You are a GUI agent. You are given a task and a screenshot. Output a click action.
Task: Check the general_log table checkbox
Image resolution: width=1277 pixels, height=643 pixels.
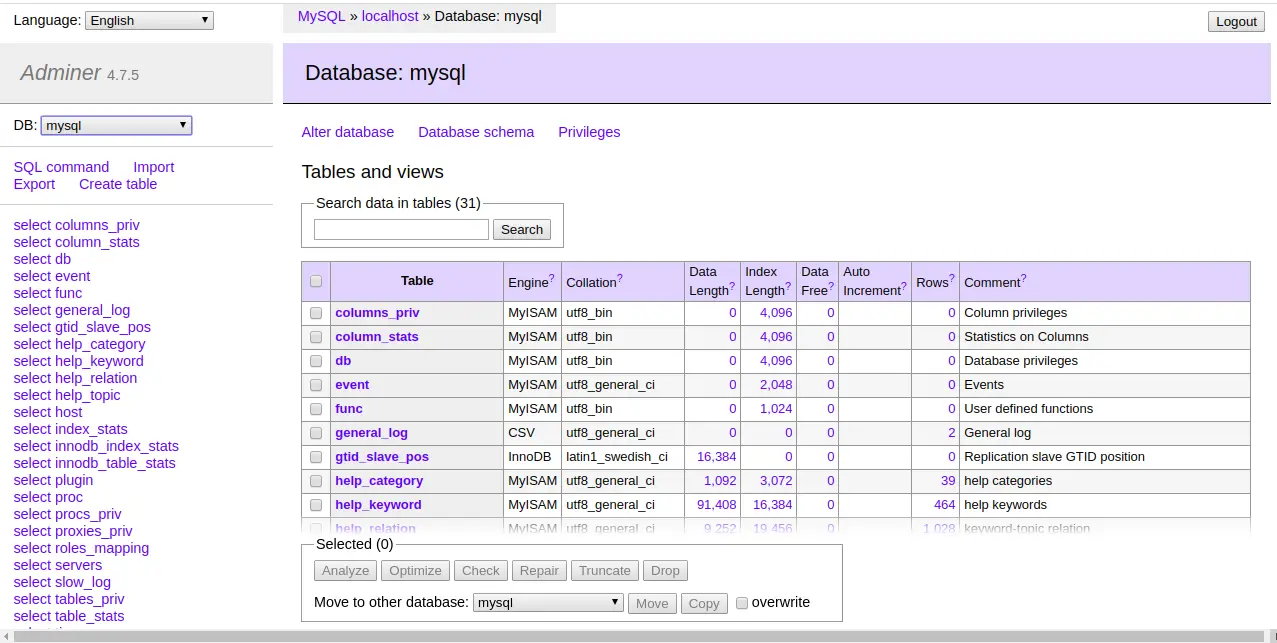tap(316, 433)
